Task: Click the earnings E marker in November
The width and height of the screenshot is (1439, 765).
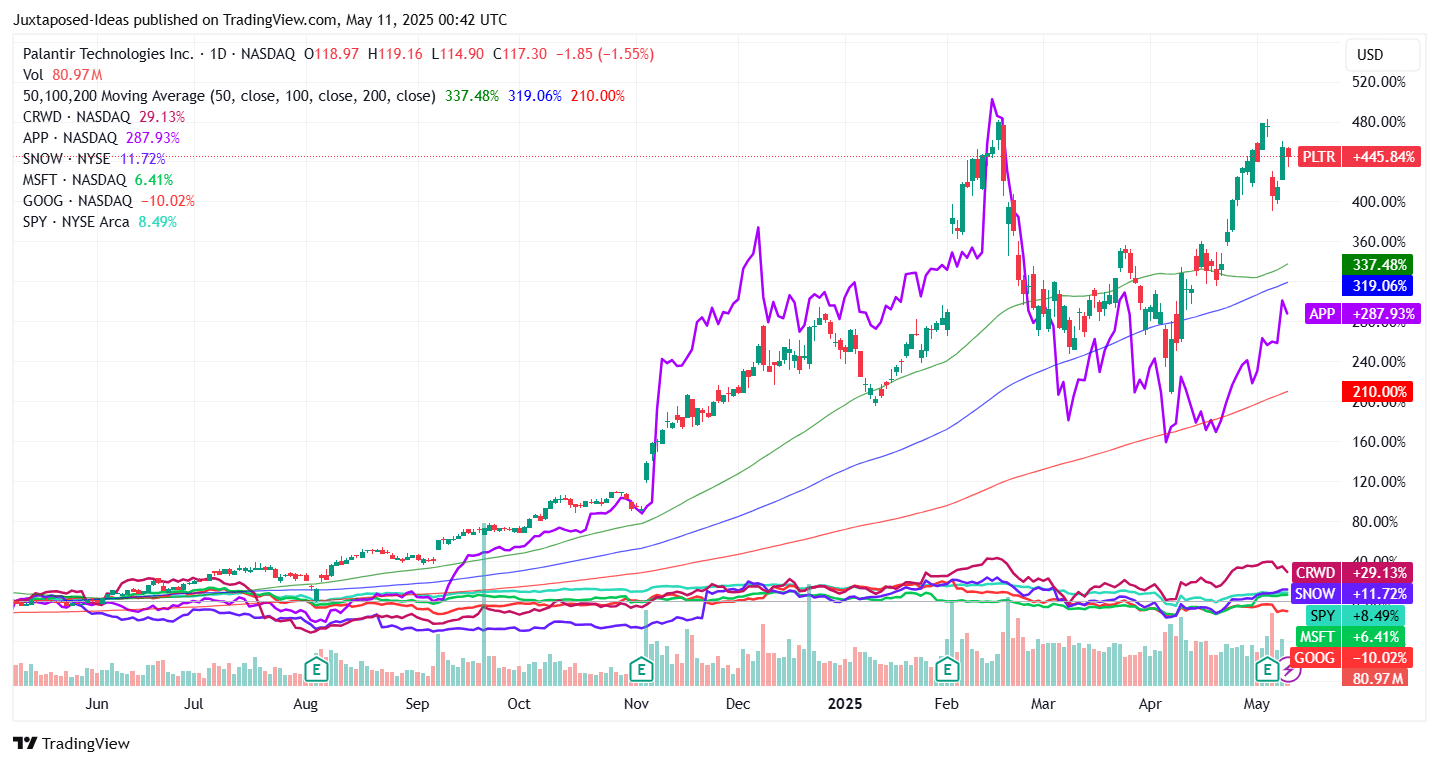Action: pyautogui.click(x=640, y=669)
